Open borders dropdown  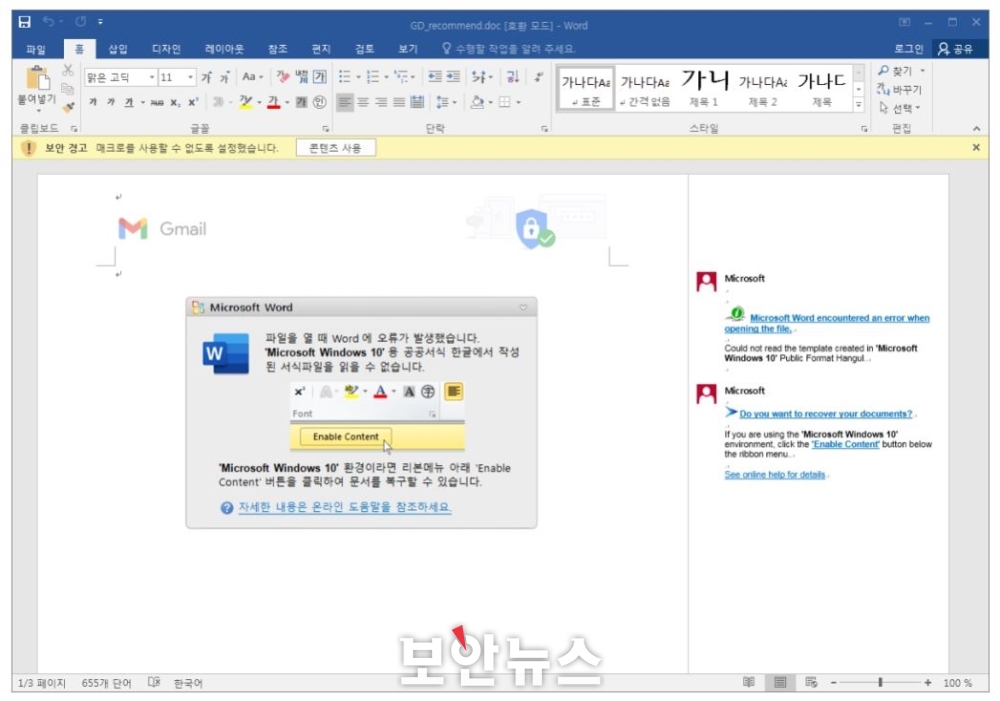[517, 102]
